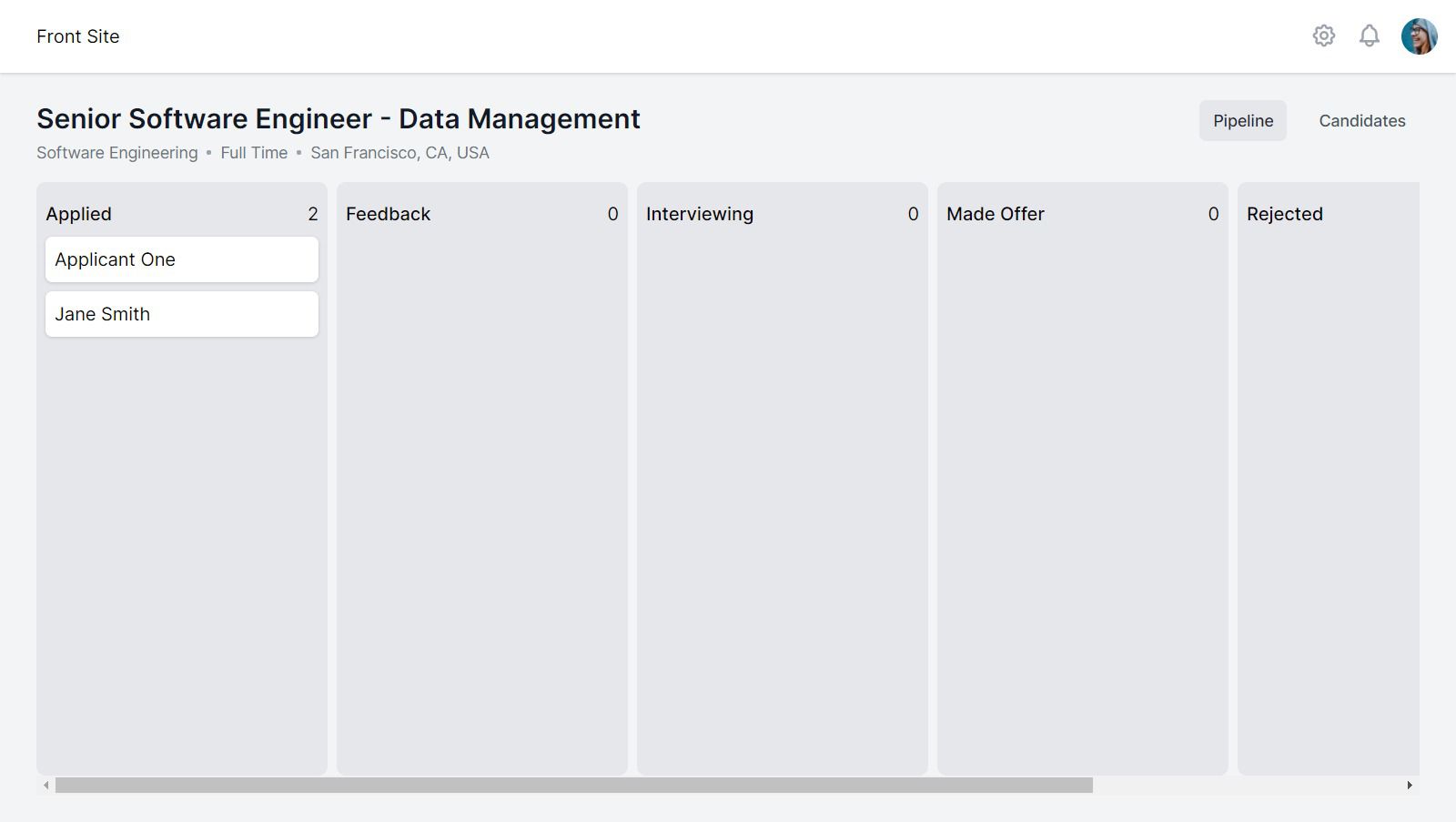Open the Applicant One card
Image resolution: width=1456 pixels, height=822 pixels.
181,259
